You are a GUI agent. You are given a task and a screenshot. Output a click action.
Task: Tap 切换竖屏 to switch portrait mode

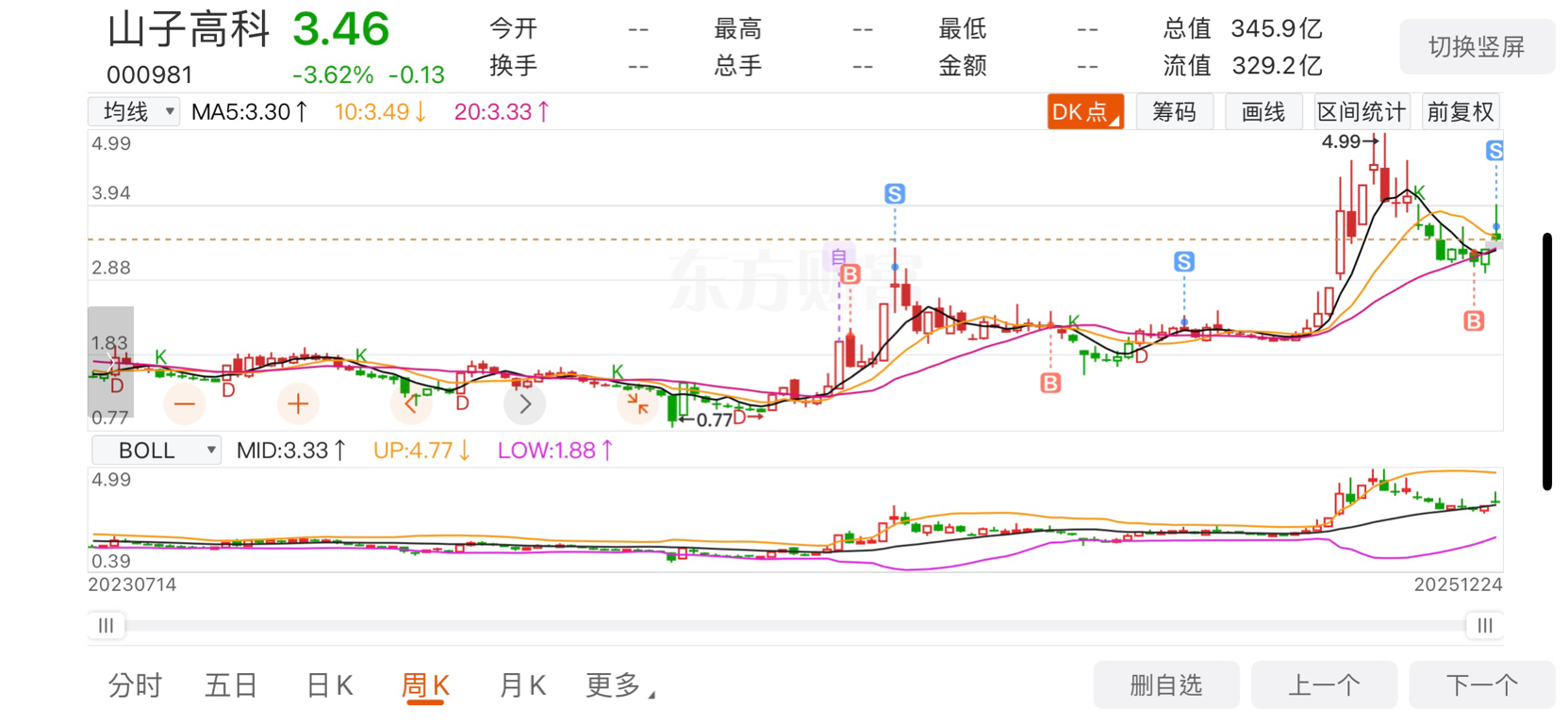tap(1477, 47)
